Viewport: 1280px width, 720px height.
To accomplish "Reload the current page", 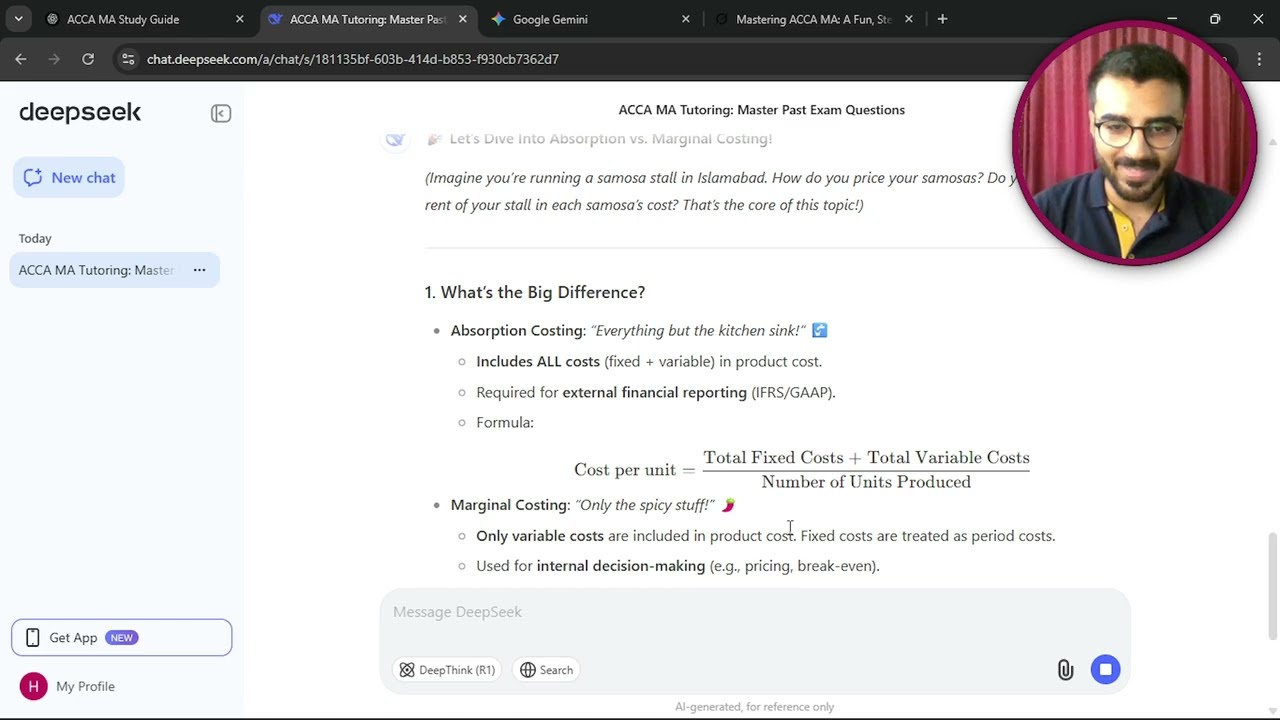I will point(88,59).
